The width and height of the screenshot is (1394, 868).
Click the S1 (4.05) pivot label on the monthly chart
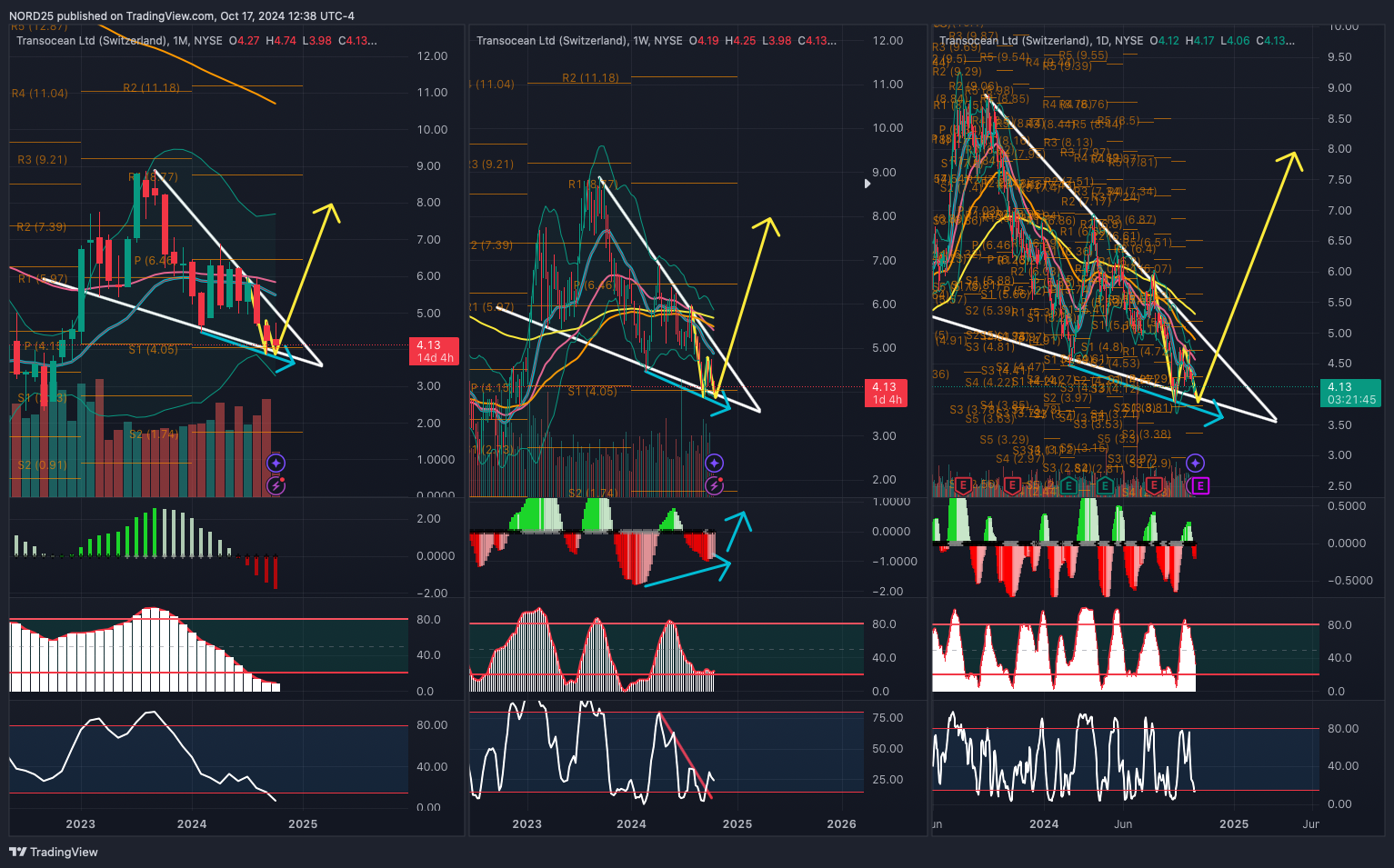[x=154, y=350]
